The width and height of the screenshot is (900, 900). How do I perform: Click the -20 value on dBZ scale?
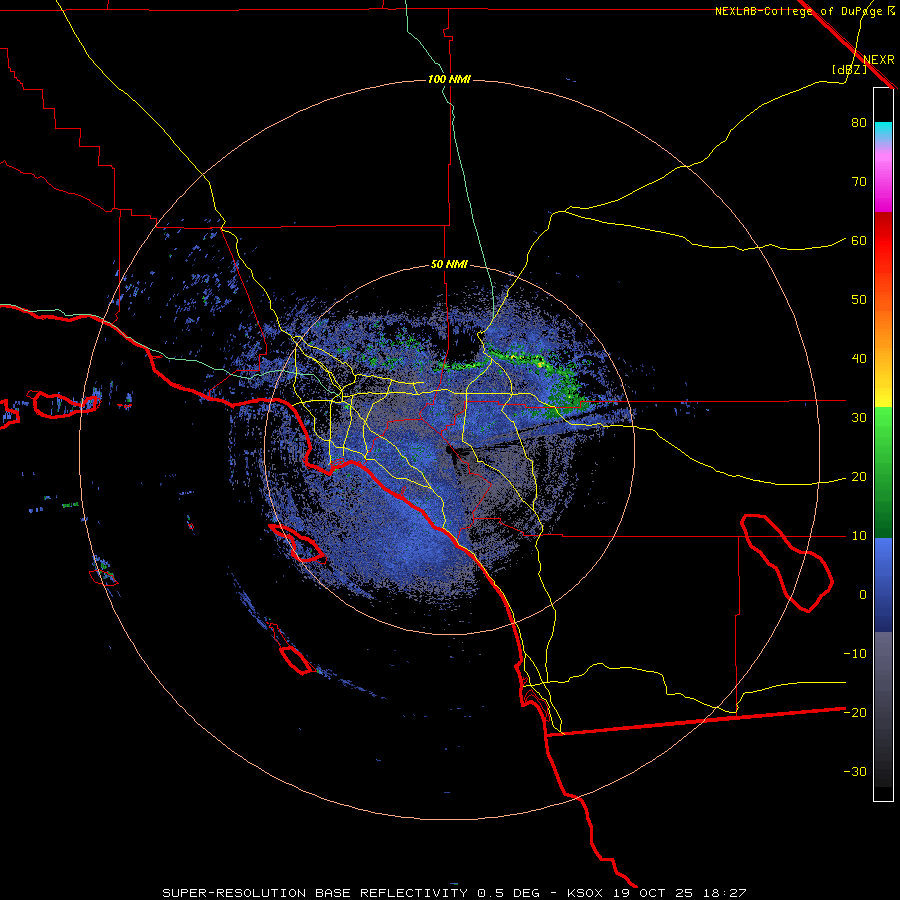pos(855,713)
